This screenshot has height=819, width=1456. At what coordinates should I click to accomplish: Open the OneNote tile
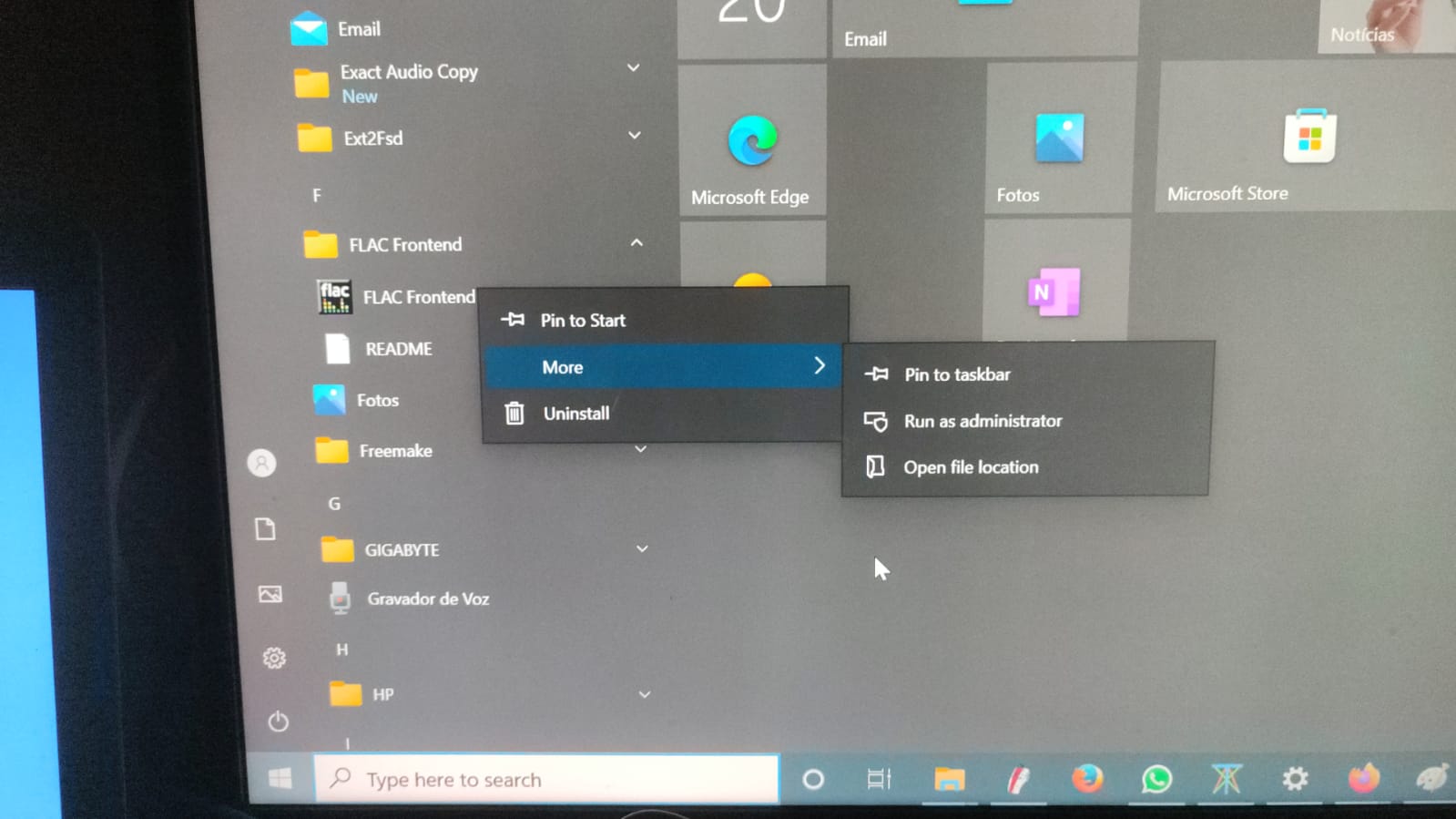point(1055,282)
